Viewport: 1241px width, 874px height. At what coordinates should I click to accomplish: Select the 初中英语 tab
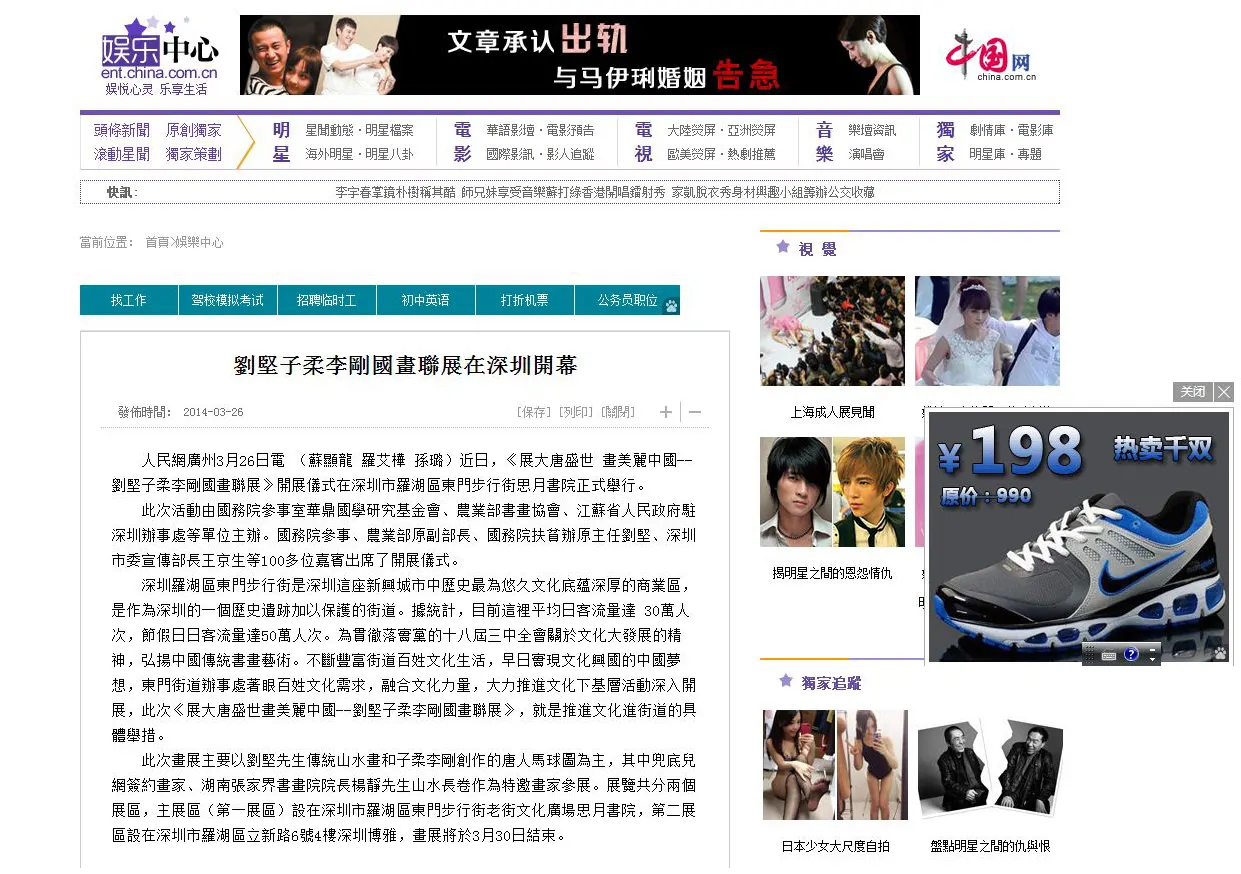pos(426,300)
